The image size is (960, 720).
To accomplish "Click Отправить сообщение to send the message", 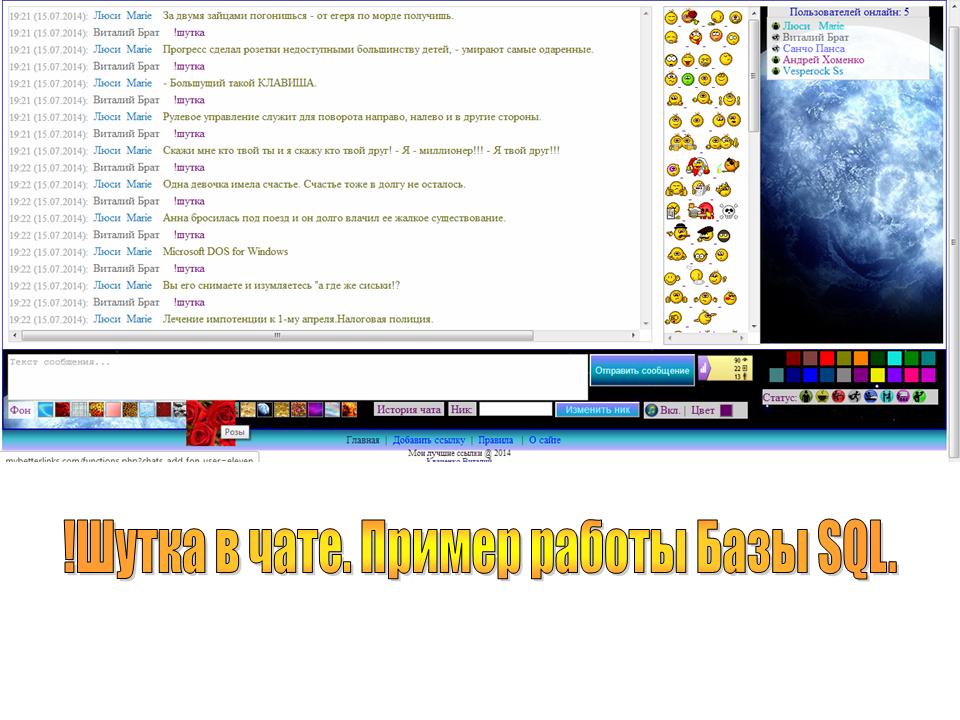I will tap(642, 370).
